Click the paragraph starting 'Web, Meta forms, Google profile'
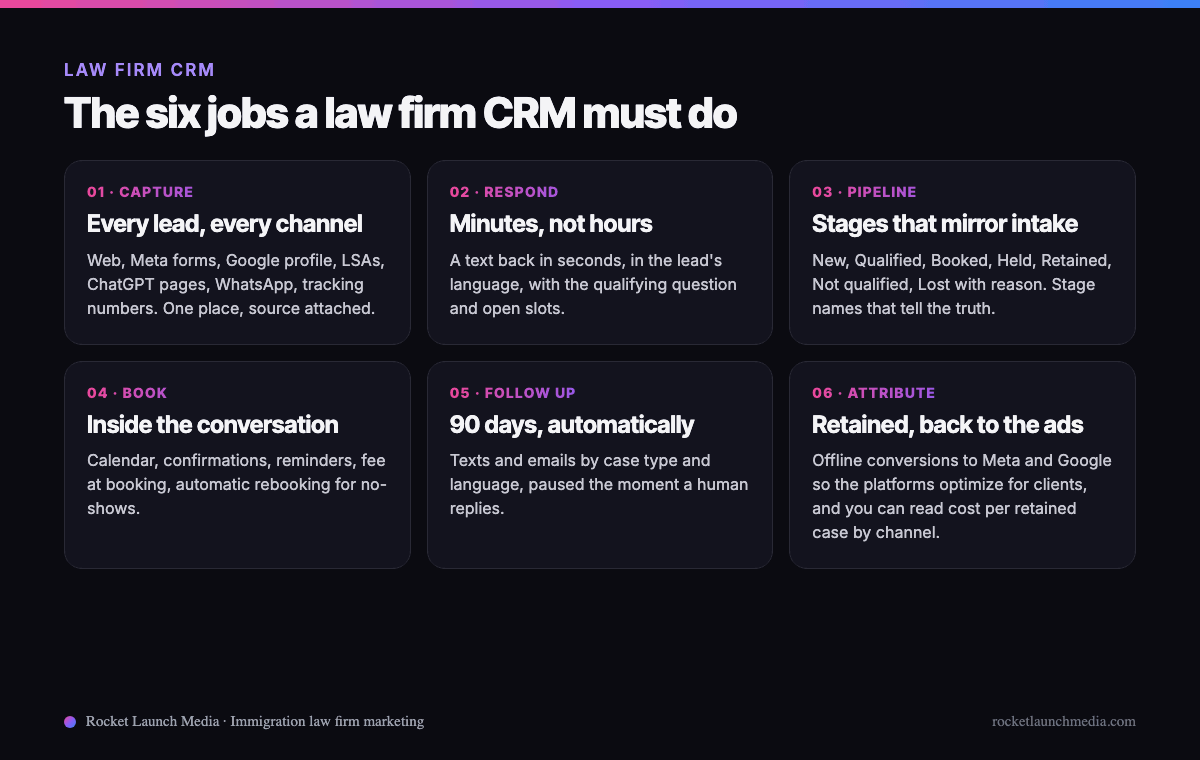The height and width of the screenshot is (760, 1200). pos(236,284)
